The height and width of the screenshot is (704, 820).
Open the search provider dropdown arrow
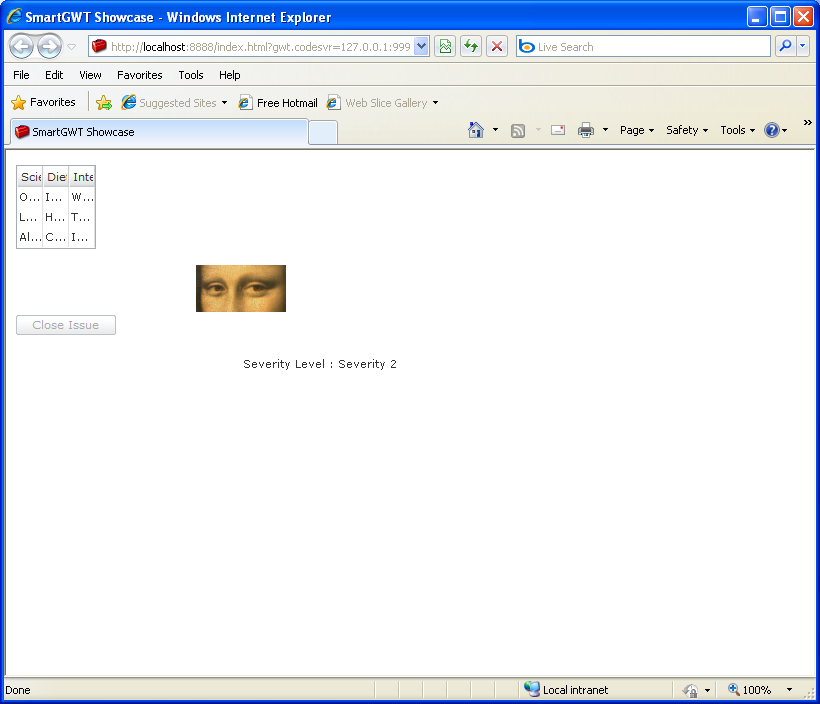[803, 47]
